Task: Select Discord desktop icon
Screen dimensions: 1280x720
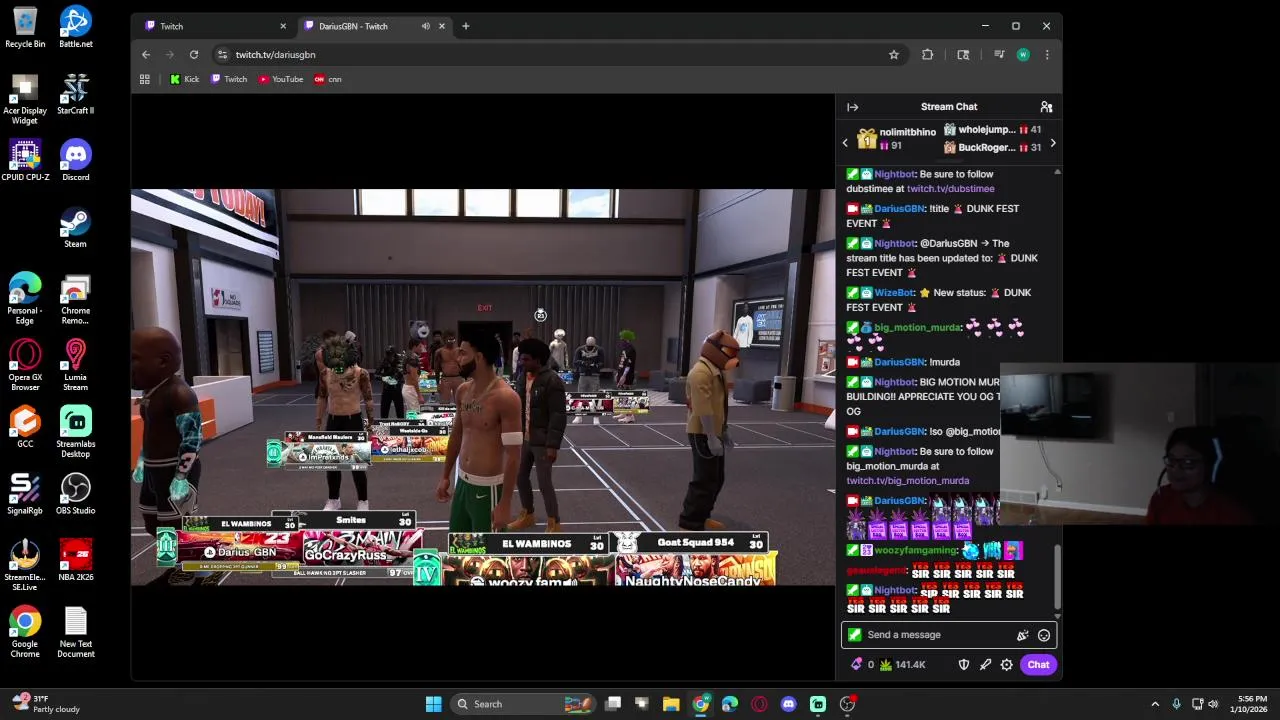Action: (x=76, y=161)
